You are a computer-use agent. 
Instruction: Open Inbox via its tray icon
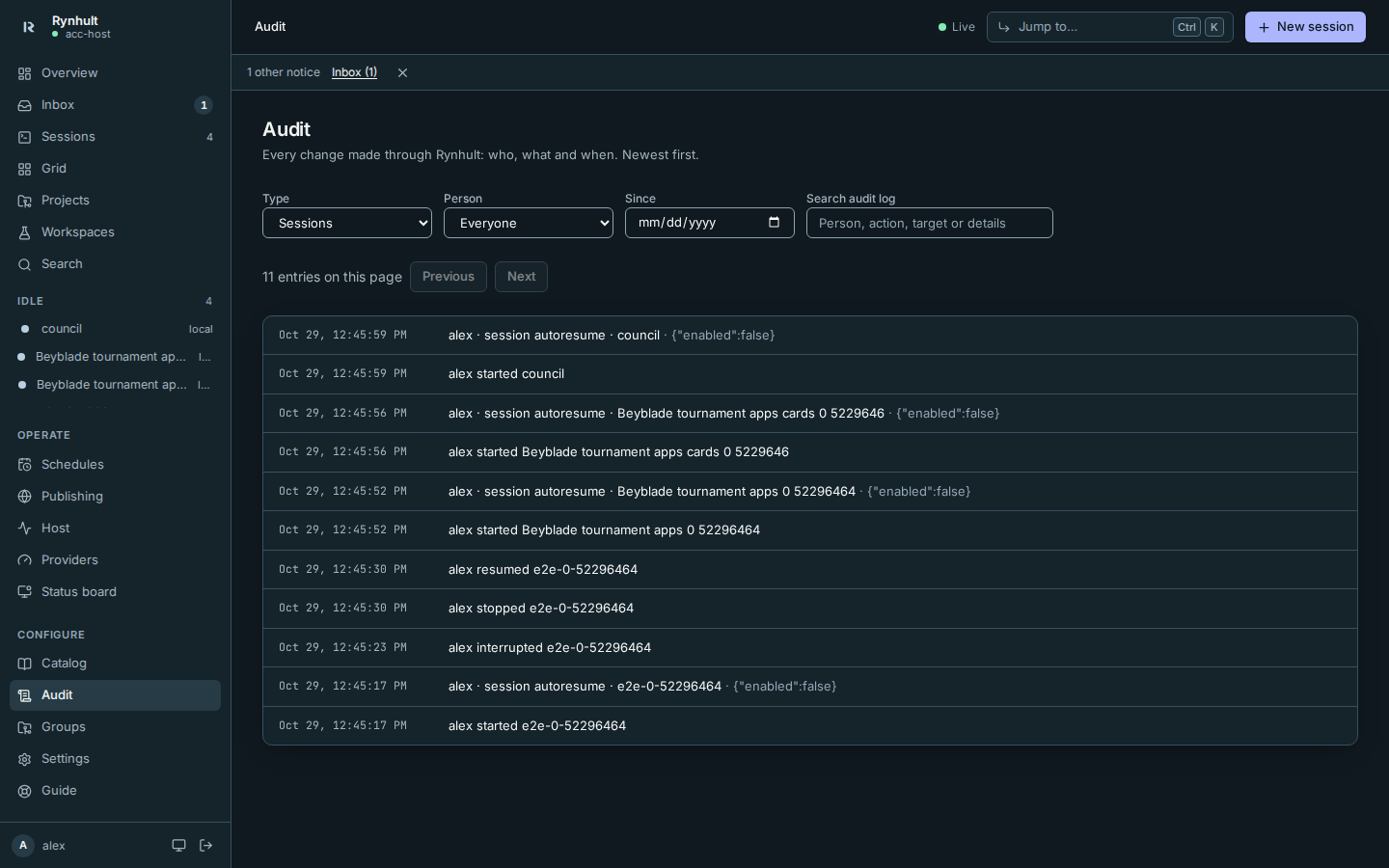(24, 105)
